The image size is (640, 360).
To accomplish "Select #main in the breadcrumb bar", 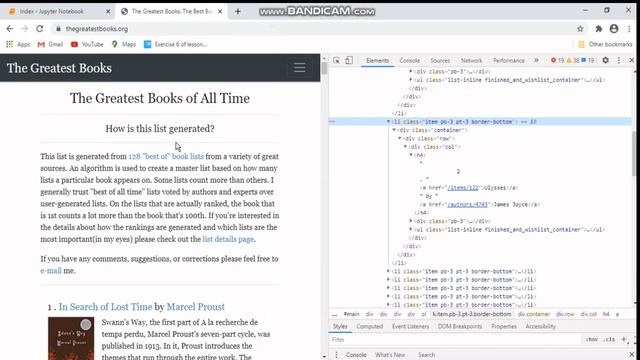I will click(351, 314).
